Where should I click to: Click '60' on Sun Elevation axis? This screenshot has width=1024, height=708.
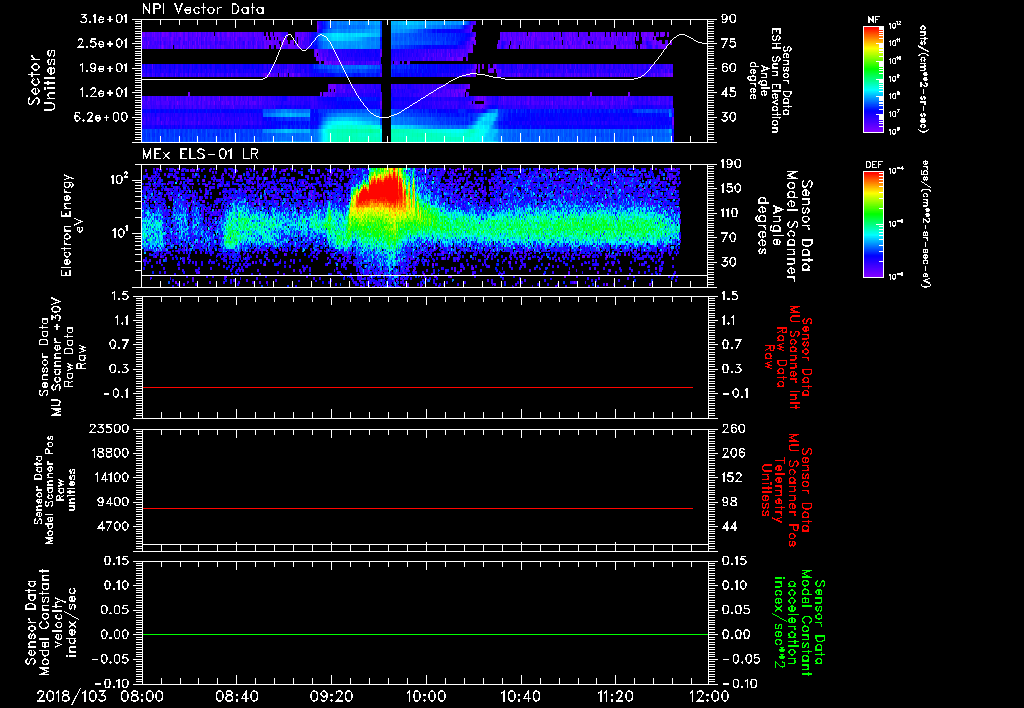pos(729,68)
